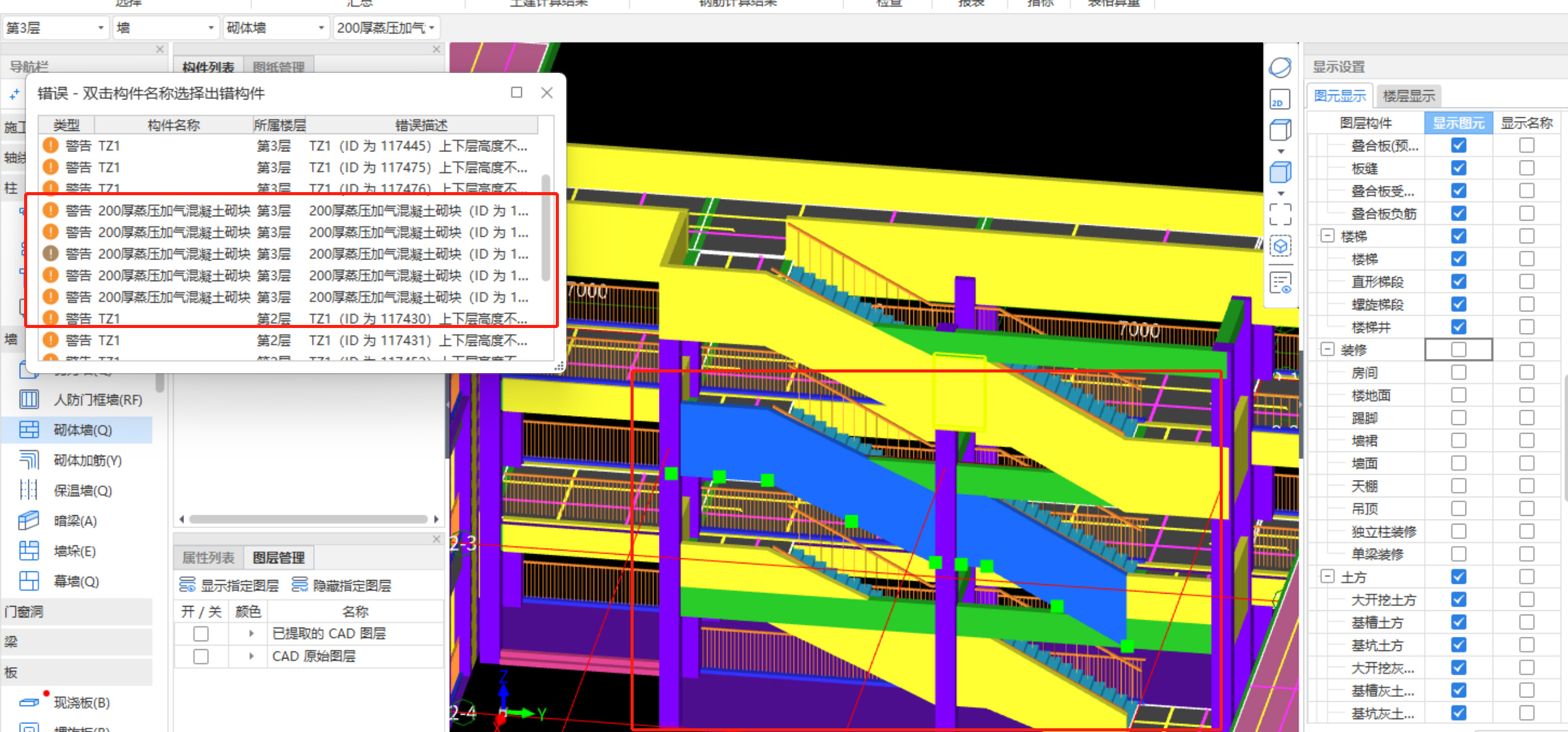
Task: Toggle 叠合板(预... display checkbox
Action: tap(1459, 145)
